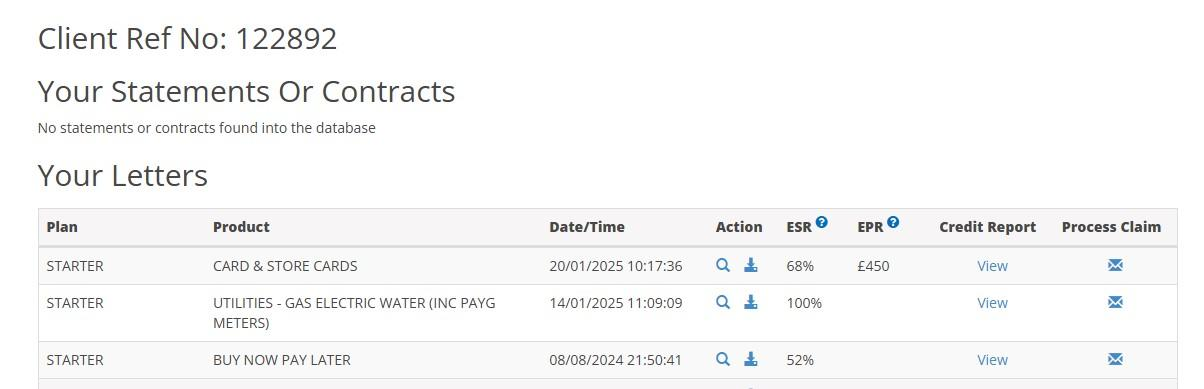Select the Product column header

(x=241, y=227)
